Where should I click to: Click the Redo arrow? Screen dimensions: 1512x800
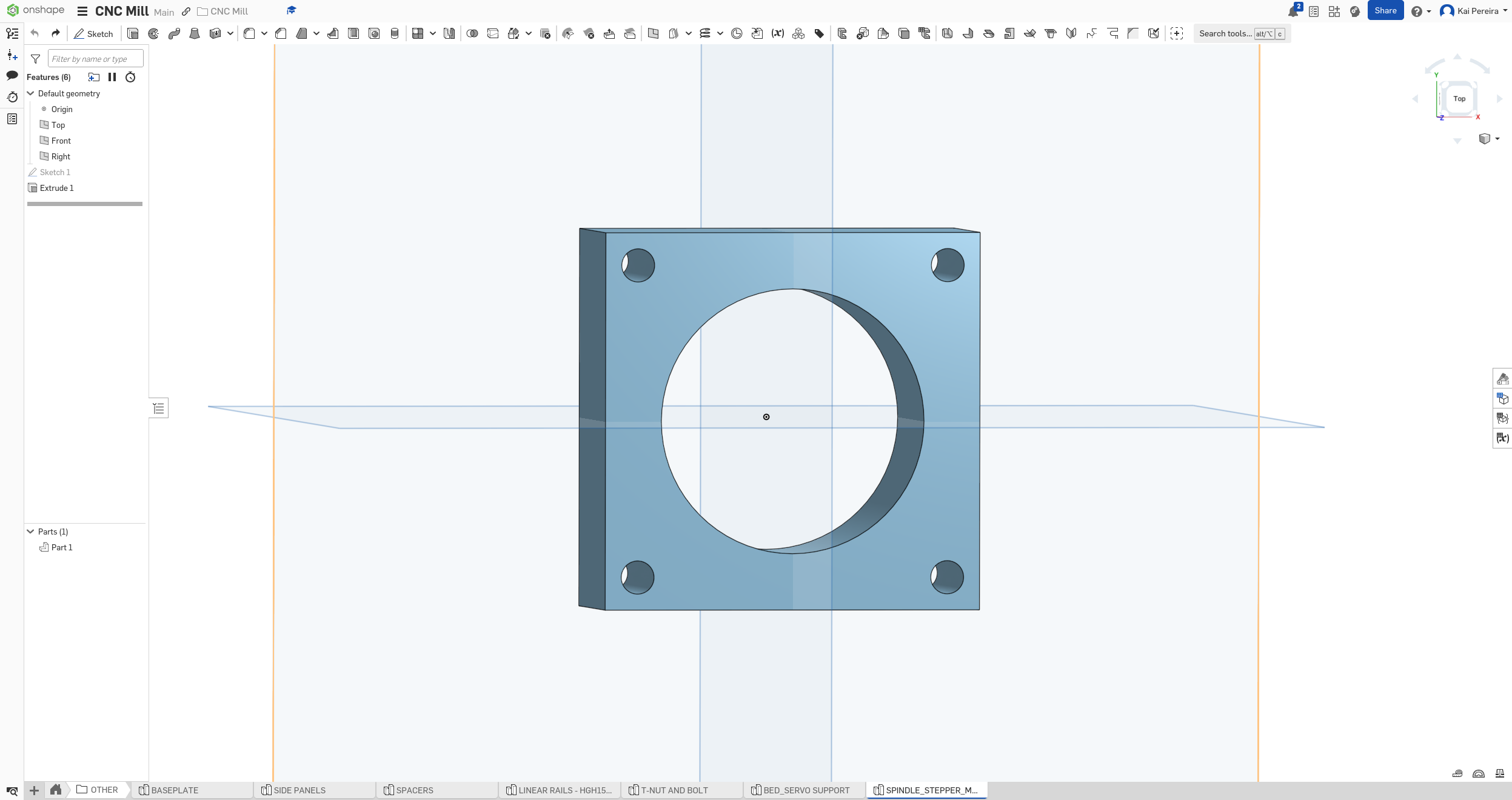[56, 33]
